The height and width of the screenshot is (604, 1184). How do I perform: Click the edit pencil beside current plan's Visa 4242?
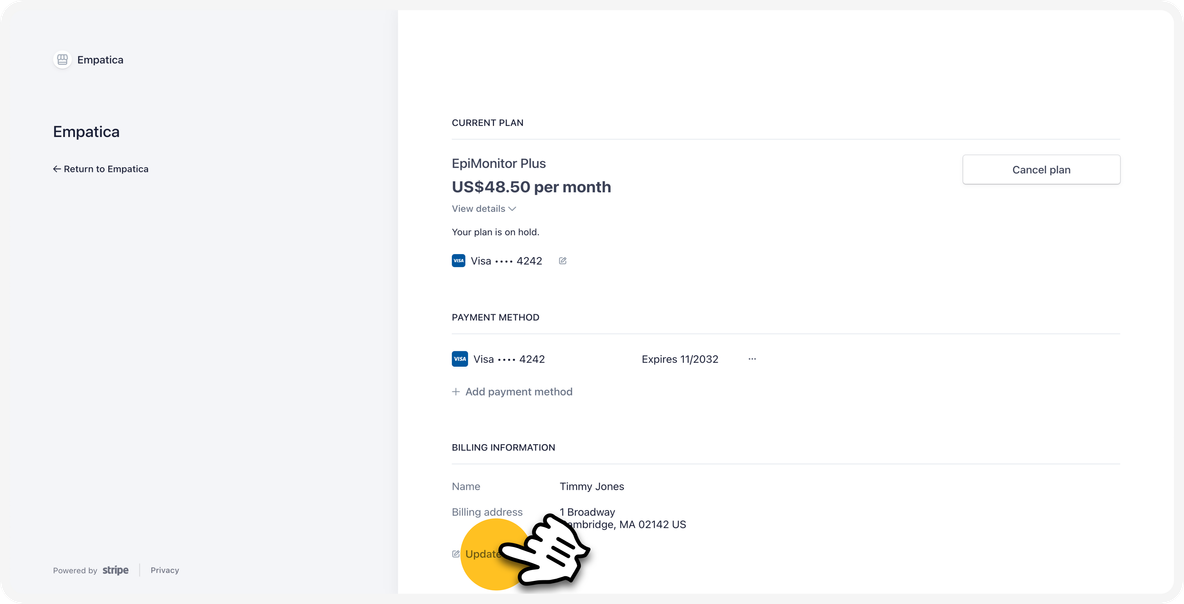pyautogui.click(x=563, y=261)
